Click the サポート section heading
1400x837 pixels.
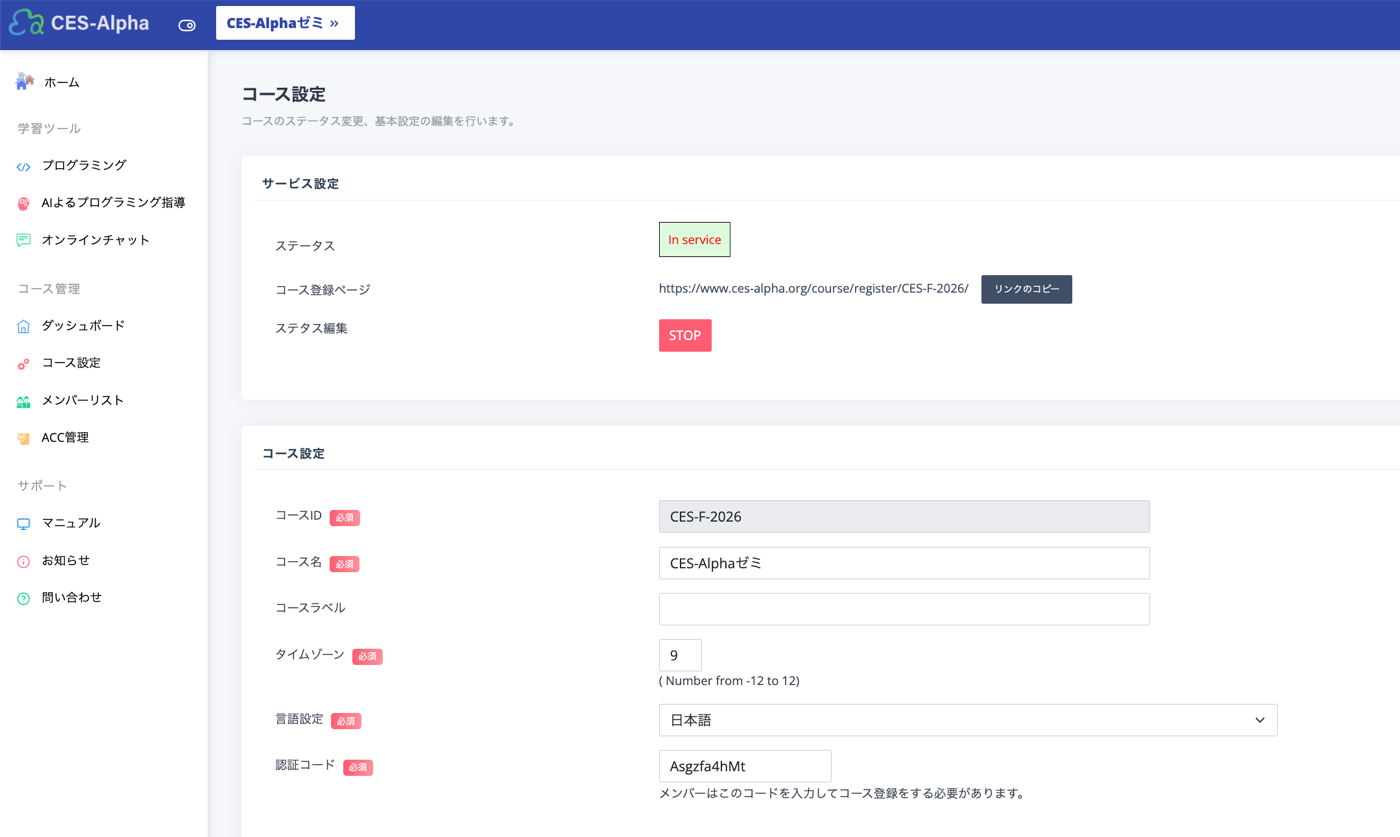coord(42,486)
